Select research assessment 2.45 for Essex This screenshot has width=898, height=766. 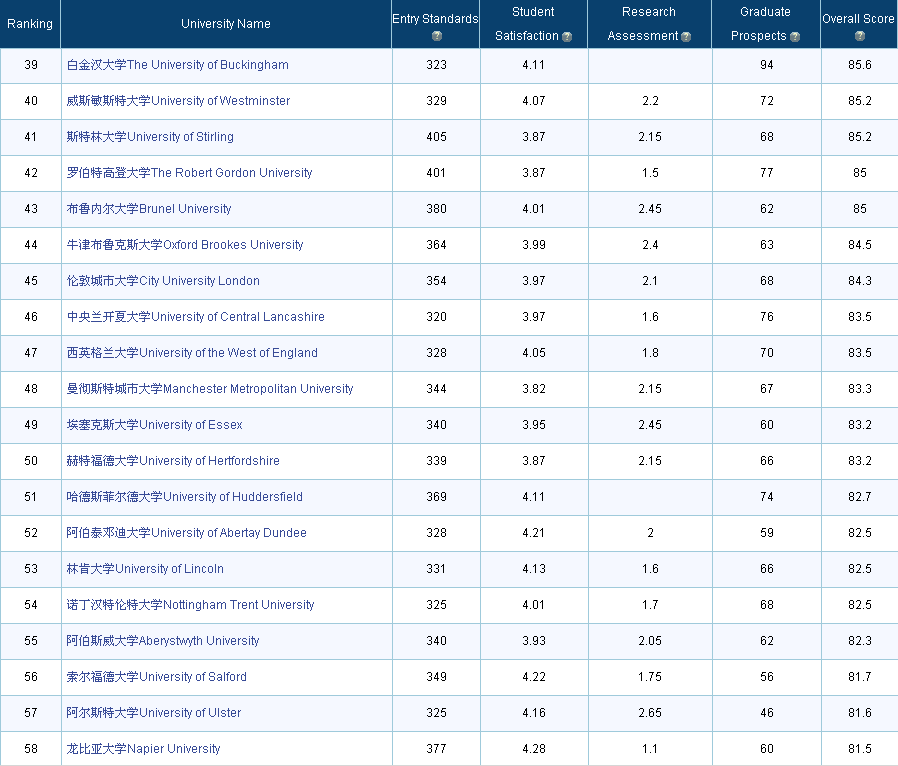point(650,425)
